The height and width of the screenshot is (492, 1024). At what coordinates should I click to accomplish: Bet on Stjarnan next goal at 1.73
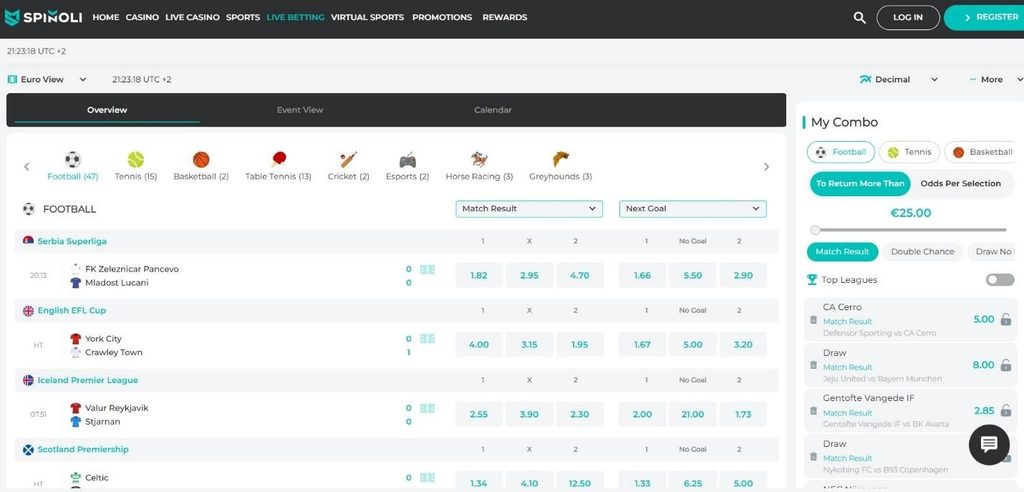[743, 414]
